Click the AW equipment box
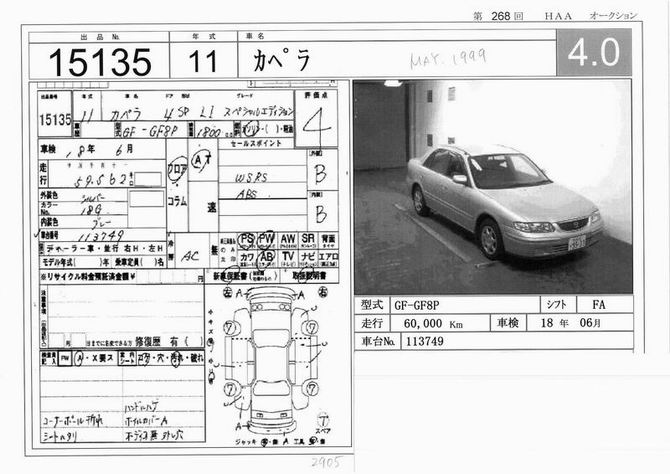670x474 pixels. 288,240
